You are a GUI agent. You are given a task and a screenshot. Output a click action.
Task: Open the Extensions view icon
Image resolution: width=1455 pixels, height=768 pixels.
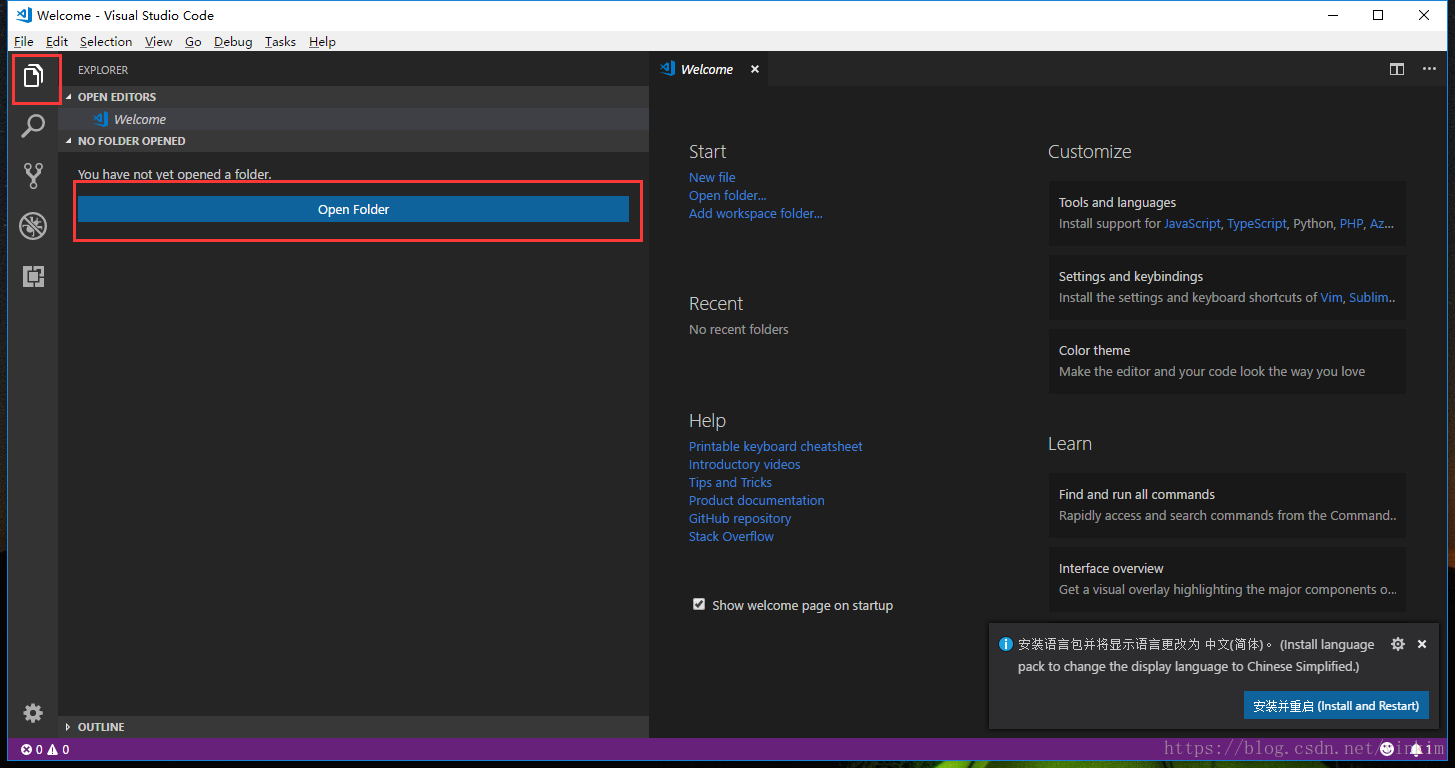pyautogui.click(x=34, y=276)
